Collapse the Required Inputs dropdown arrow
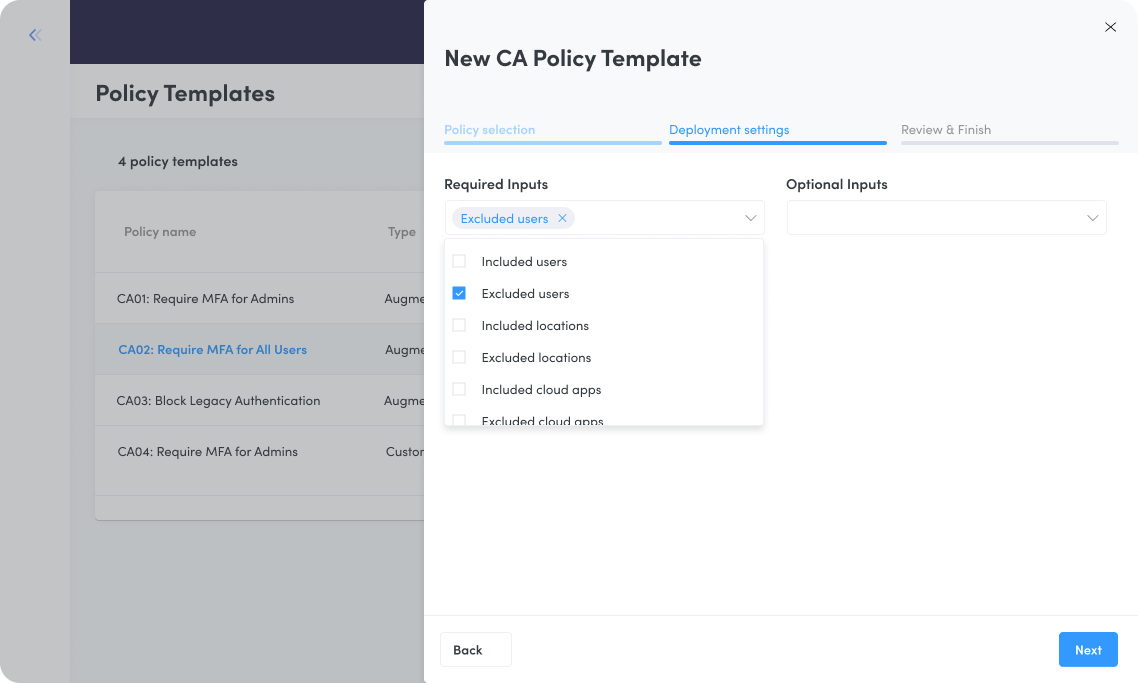1138x683 pixels. [x=750, y=218]
